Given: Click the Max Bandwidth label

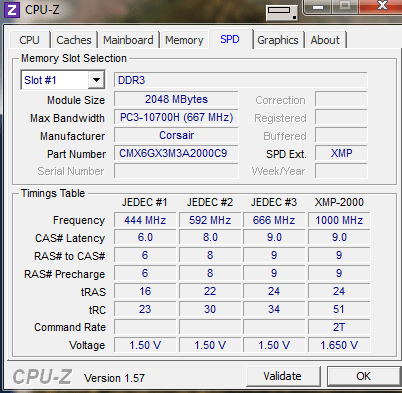Looking at the screenshot, I should (67, 118).
